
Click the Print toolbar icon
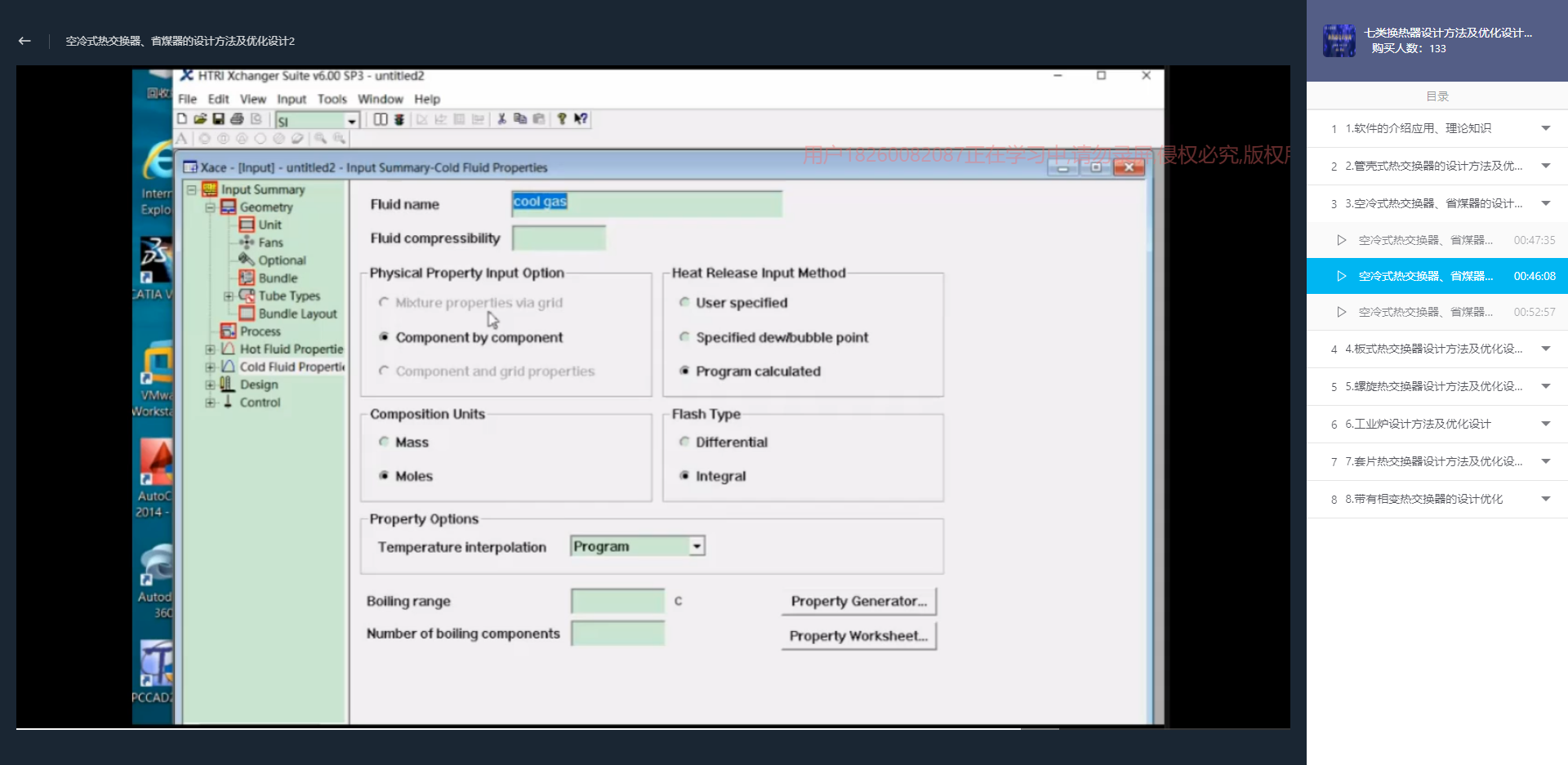(237, 119)
